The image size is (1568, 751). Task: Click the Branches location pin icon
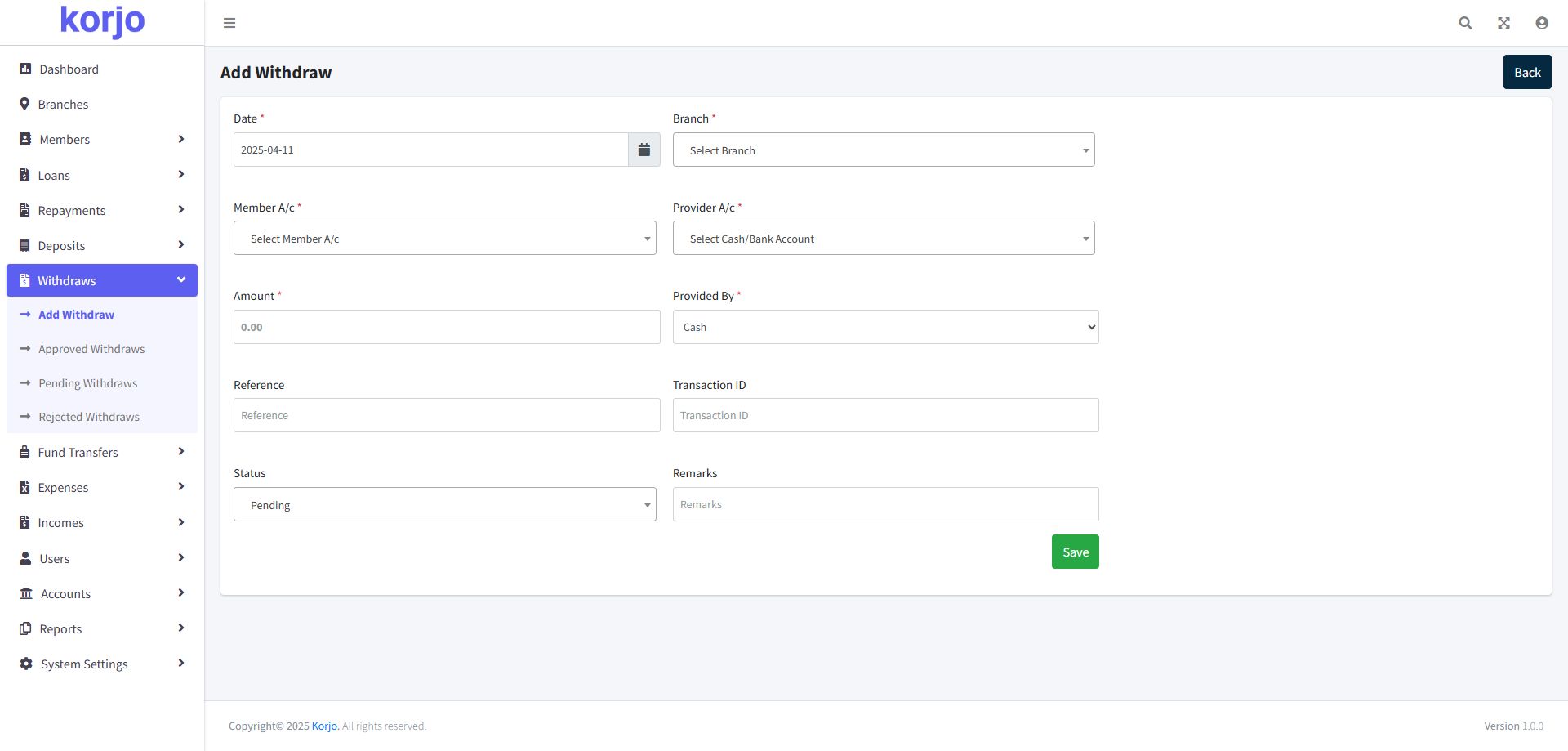pos(24,105)
